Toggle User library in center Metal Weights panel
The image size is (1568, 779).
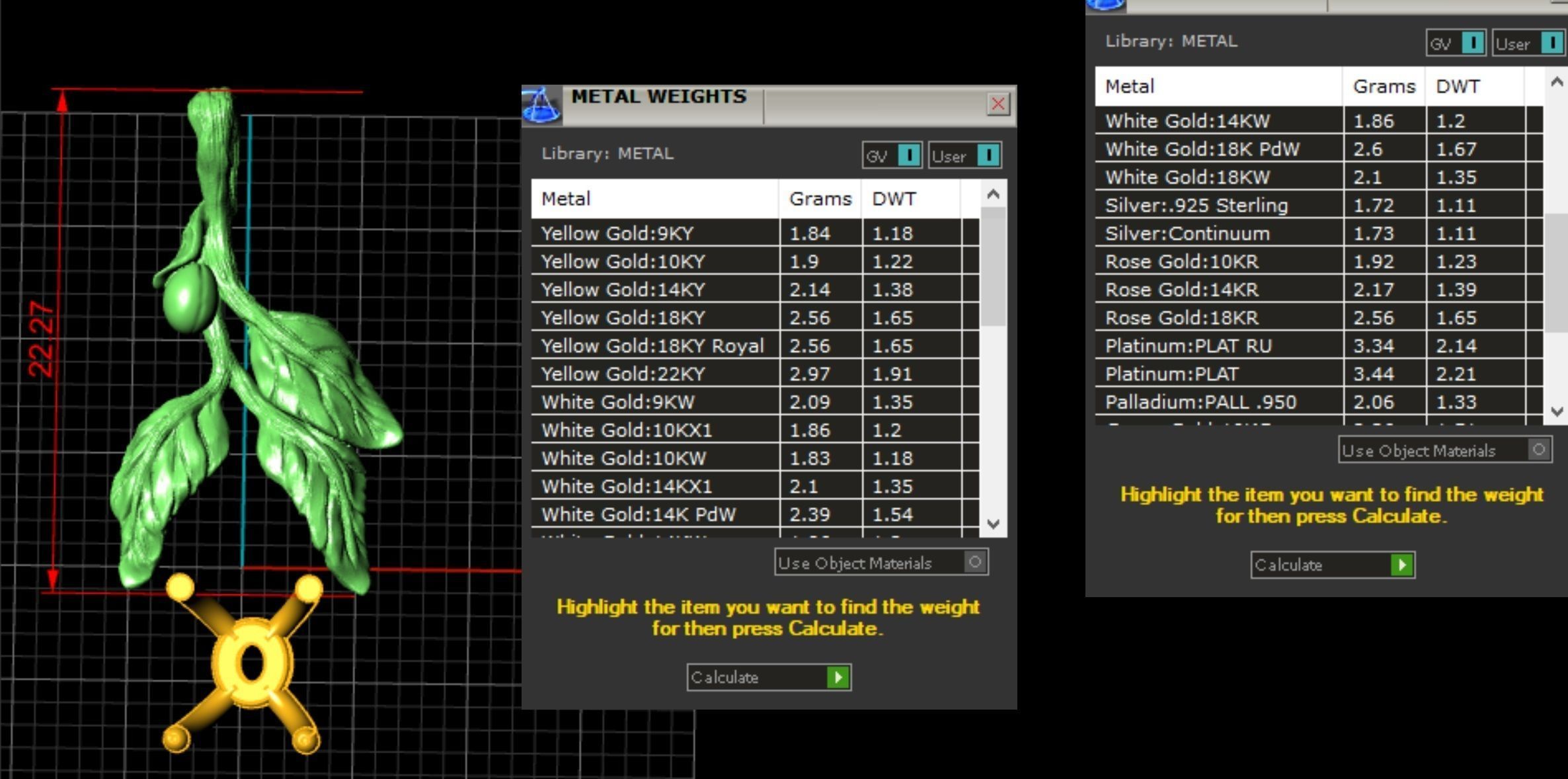coord(988,155)
